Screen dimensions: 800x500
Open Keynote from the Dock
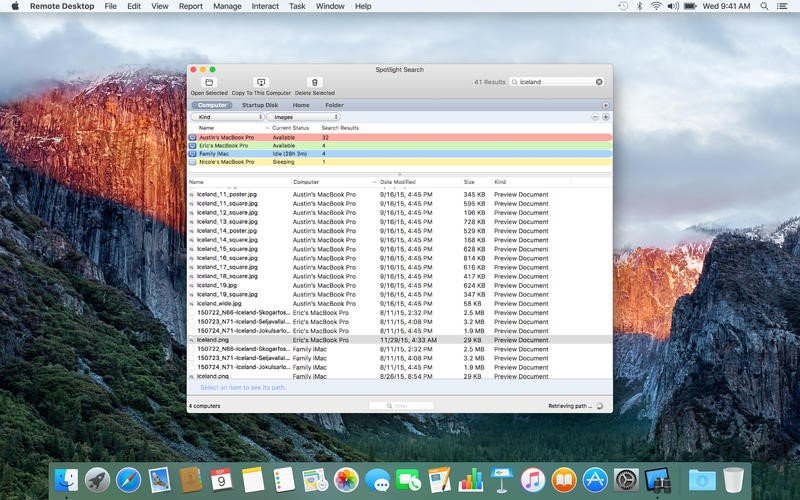point(502,480)
